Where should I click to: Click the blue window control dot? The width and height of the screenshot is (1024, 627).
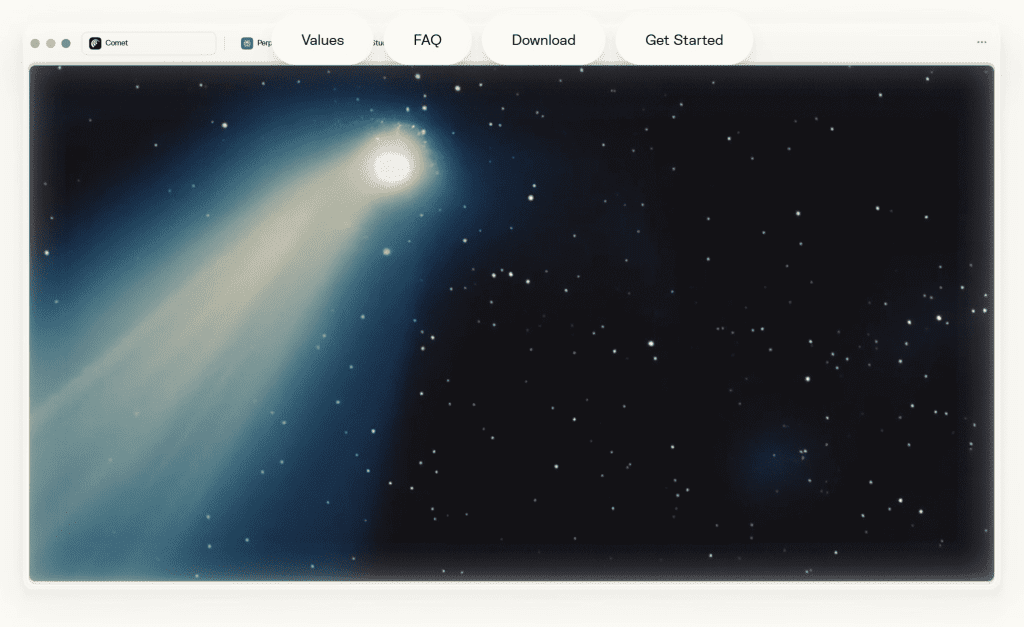click(66, 43)
